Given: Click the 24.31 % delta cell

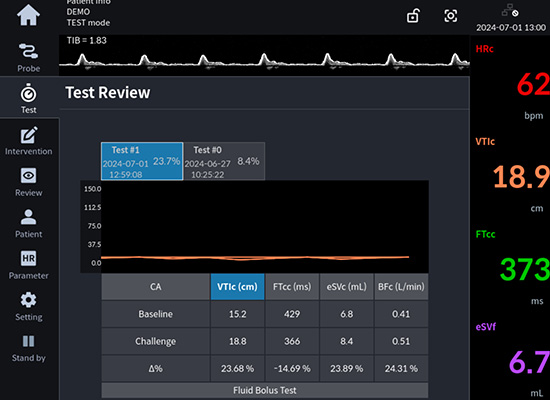Looking at the screenshot, I should pos(401,369).
